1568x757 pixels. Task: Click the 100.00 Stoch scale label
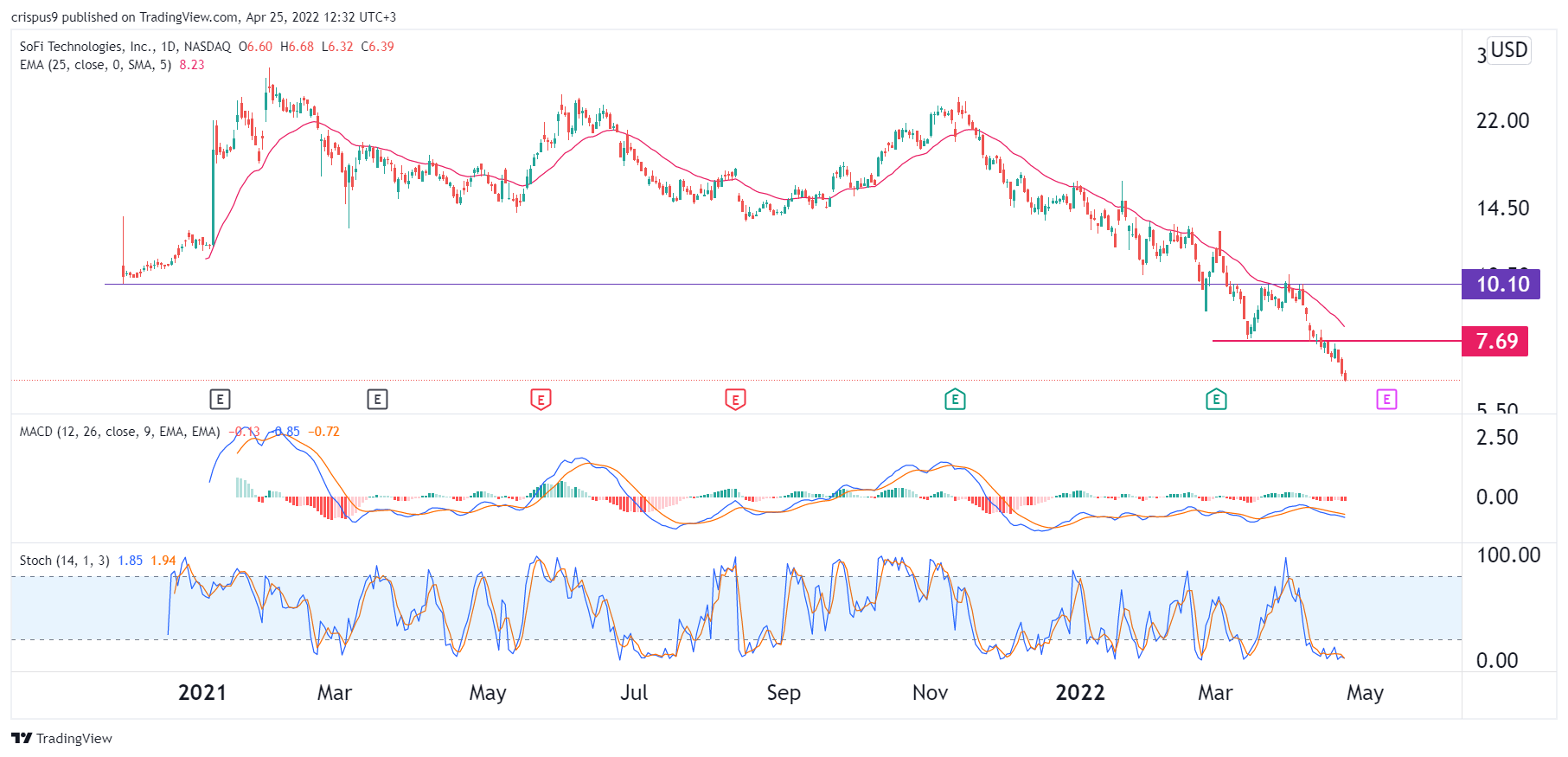tap(1508, 555)
